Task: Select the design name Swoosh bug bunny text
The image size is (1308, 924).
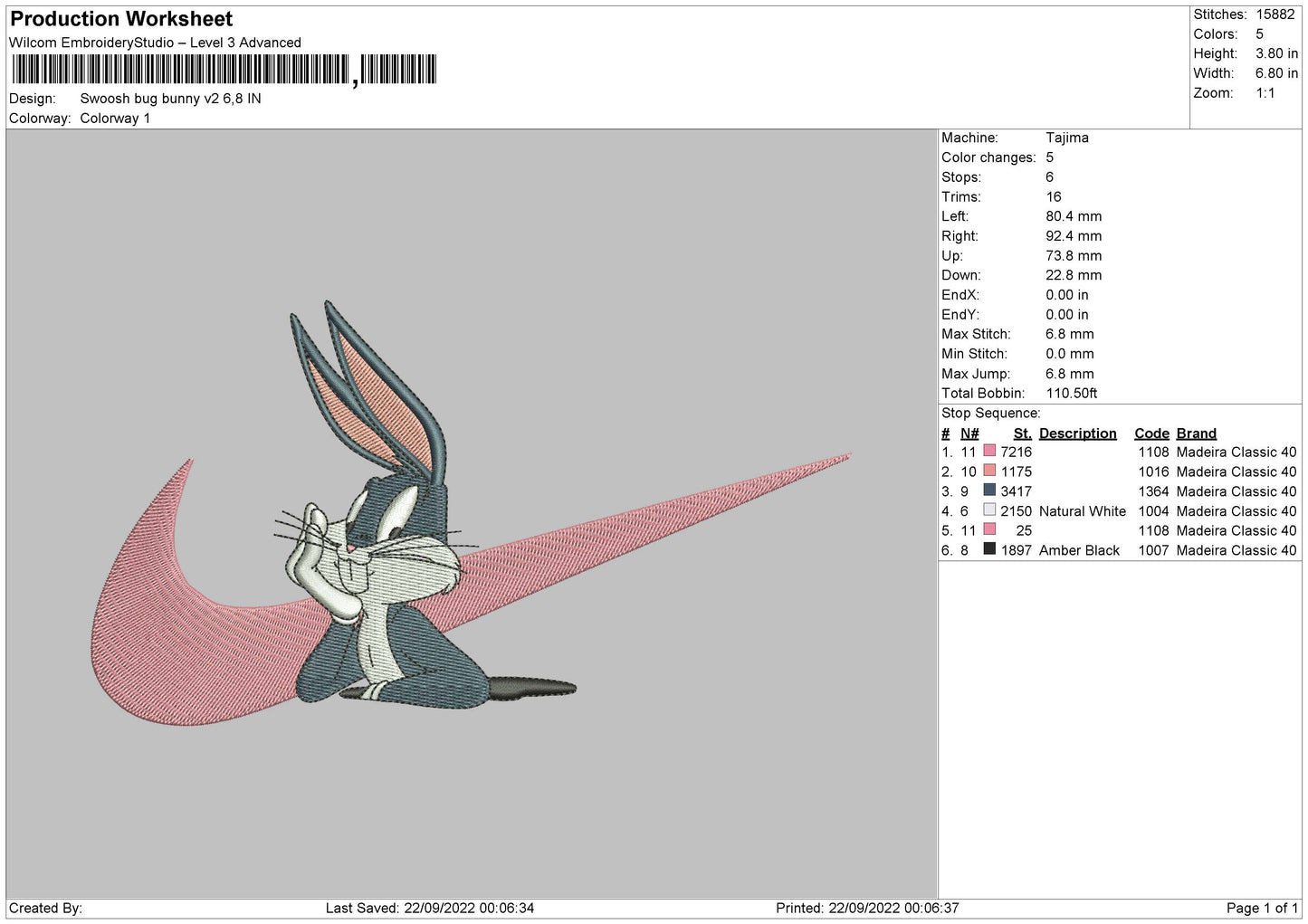Action: coord(170,99)
